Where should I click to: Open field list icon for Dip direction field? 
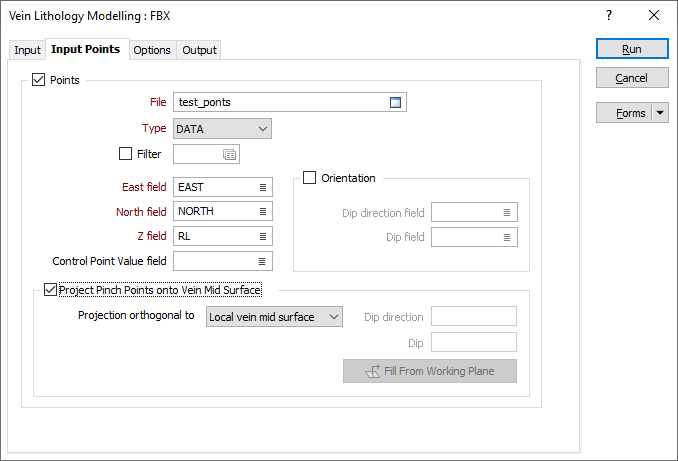click(x=507, y=212)
